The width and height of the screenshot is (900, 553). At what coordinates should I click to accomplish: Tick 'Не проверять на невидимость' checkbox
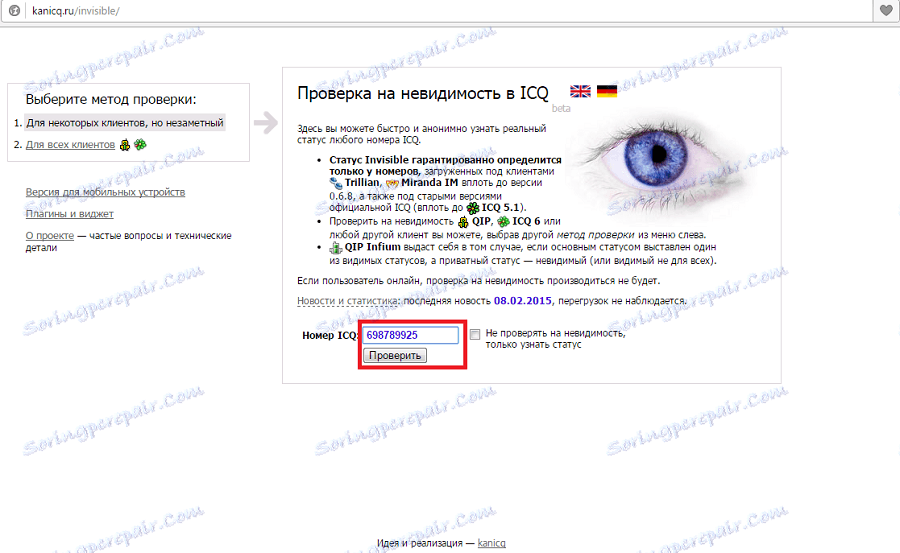click(x=475, y=334)
